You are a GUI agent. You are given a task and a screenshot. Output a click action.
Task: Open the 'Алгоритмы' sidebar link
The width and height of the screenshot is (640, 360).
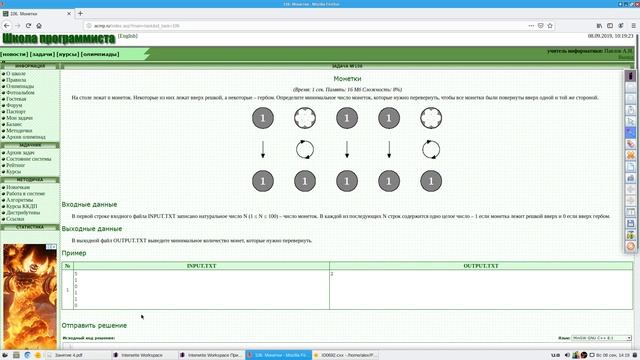[x=20, y=200]
